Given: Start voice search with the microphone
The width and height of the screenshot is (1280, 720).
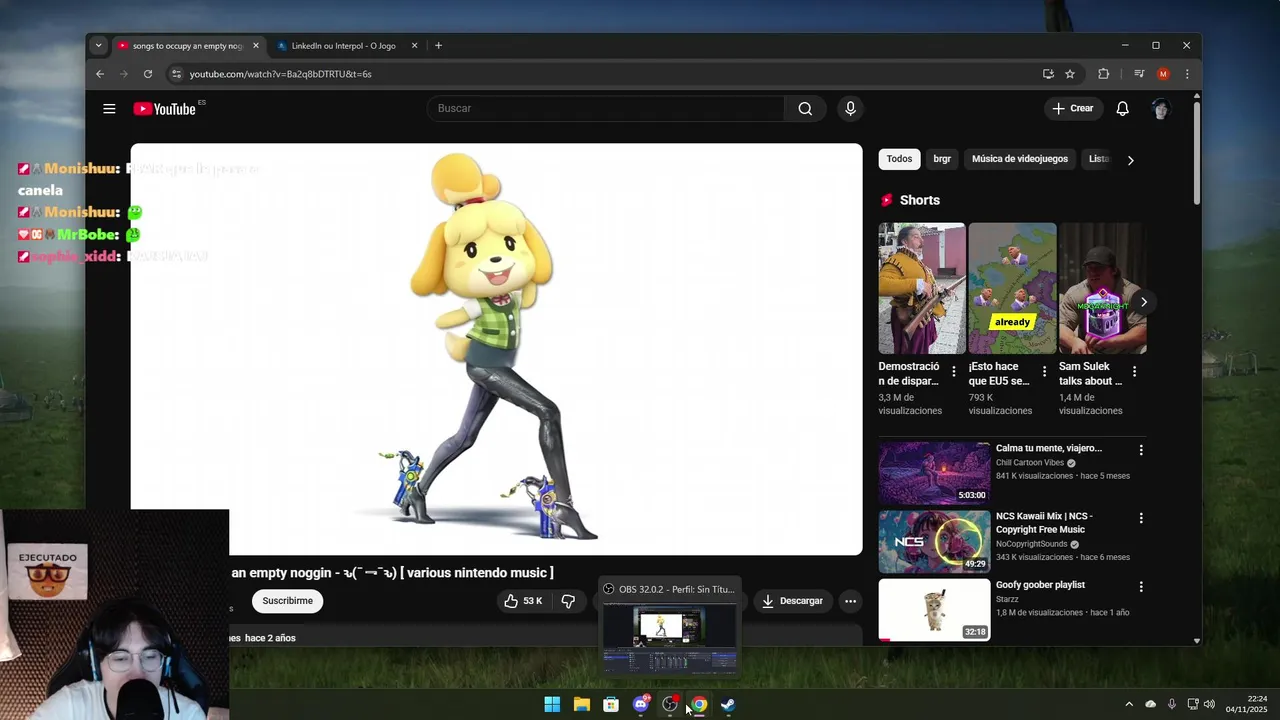Looking at the screenshot, I should pos(850,109).
